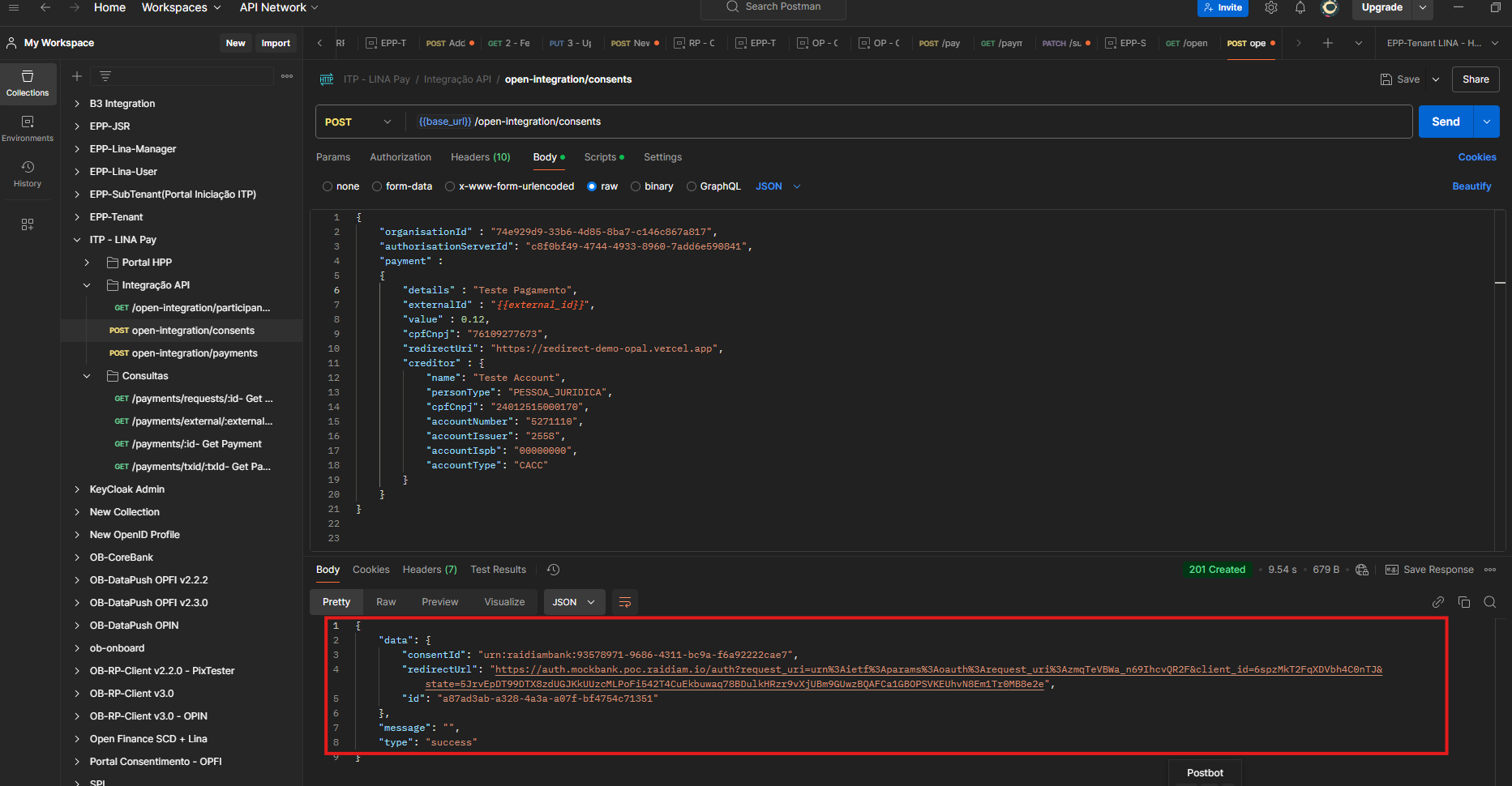
Task: Change HTTP method from POST dropdown
Action: (358, 122)
